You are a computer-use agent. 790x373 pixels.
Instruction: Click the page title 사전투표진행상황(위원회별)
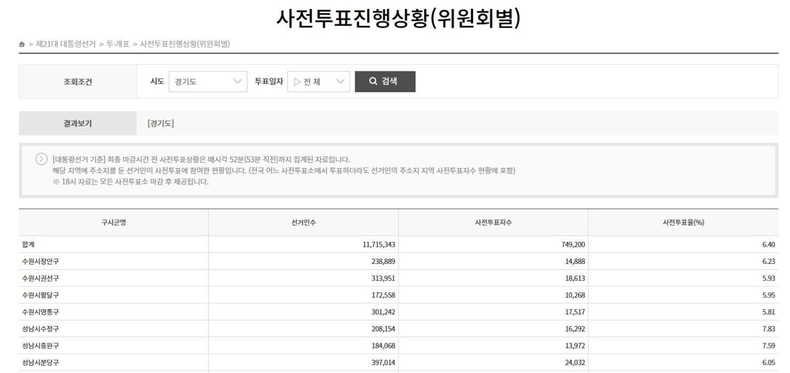[398, 18]
